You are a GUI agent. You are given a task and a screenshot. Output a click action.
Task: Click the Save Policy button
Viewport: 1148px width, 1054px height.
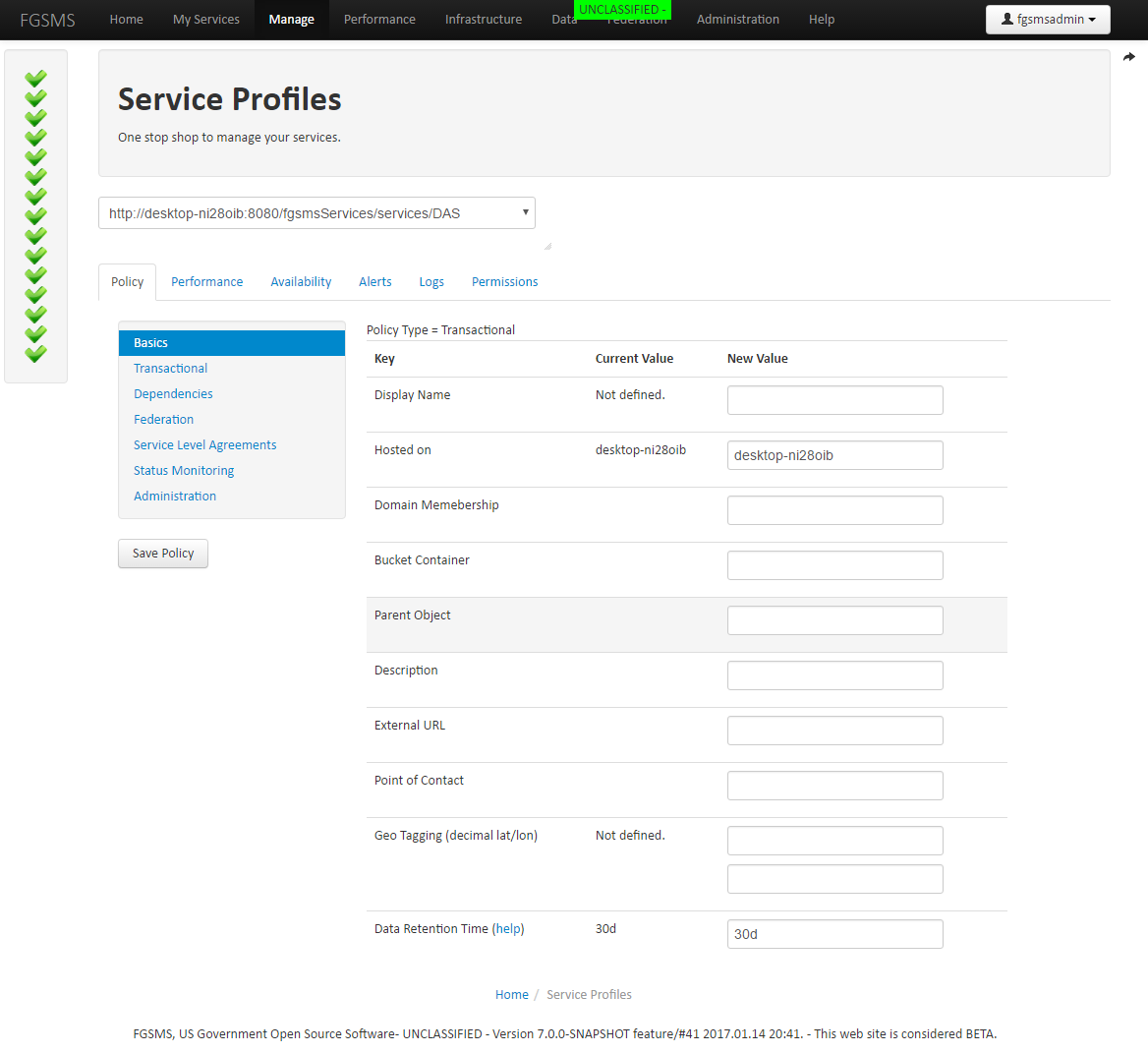pos(163,554)
